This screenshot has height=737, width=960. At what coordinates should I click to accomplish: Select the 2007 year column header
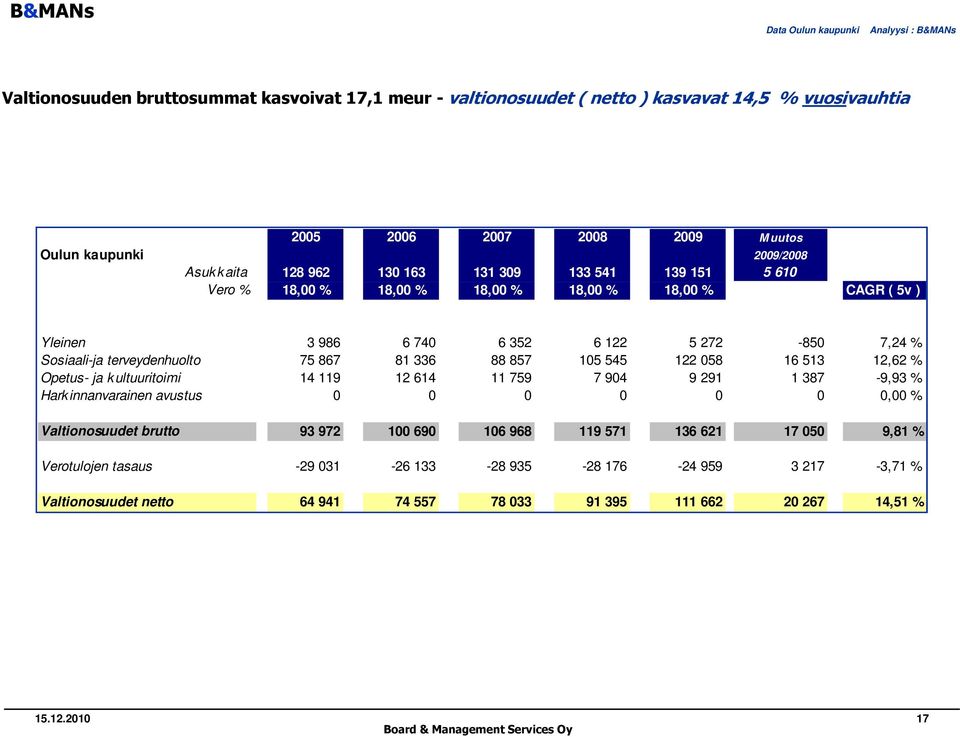tap(497, 237)
